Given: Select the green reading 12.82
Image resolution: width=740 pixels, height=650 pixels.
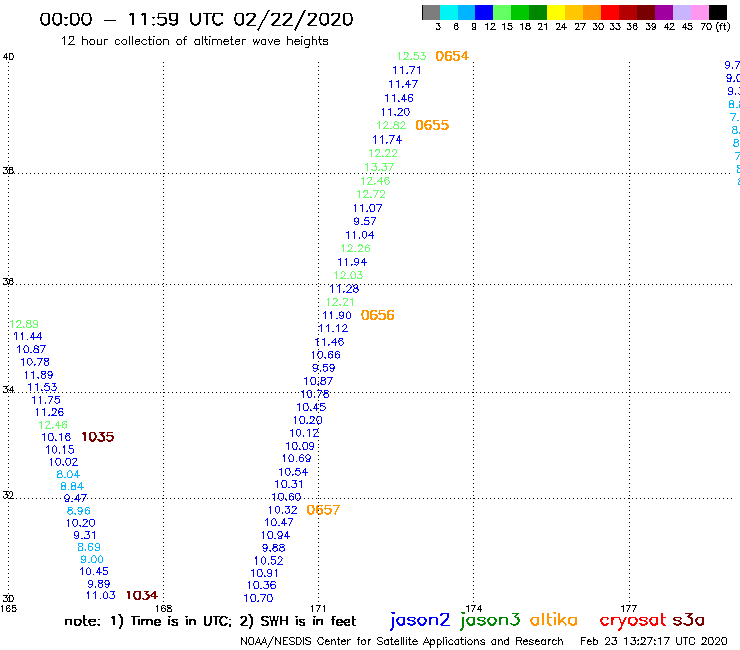Looking at the screenshot, I should pyautogui.click(x=391, y=125).
